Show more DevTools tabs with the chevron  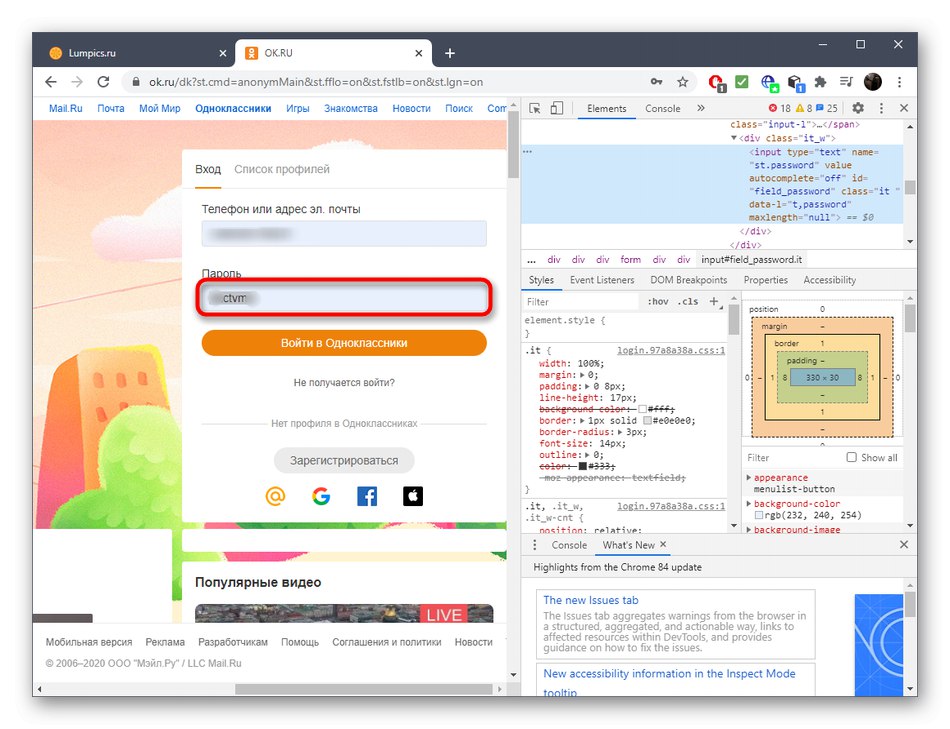tap(701, 108)
